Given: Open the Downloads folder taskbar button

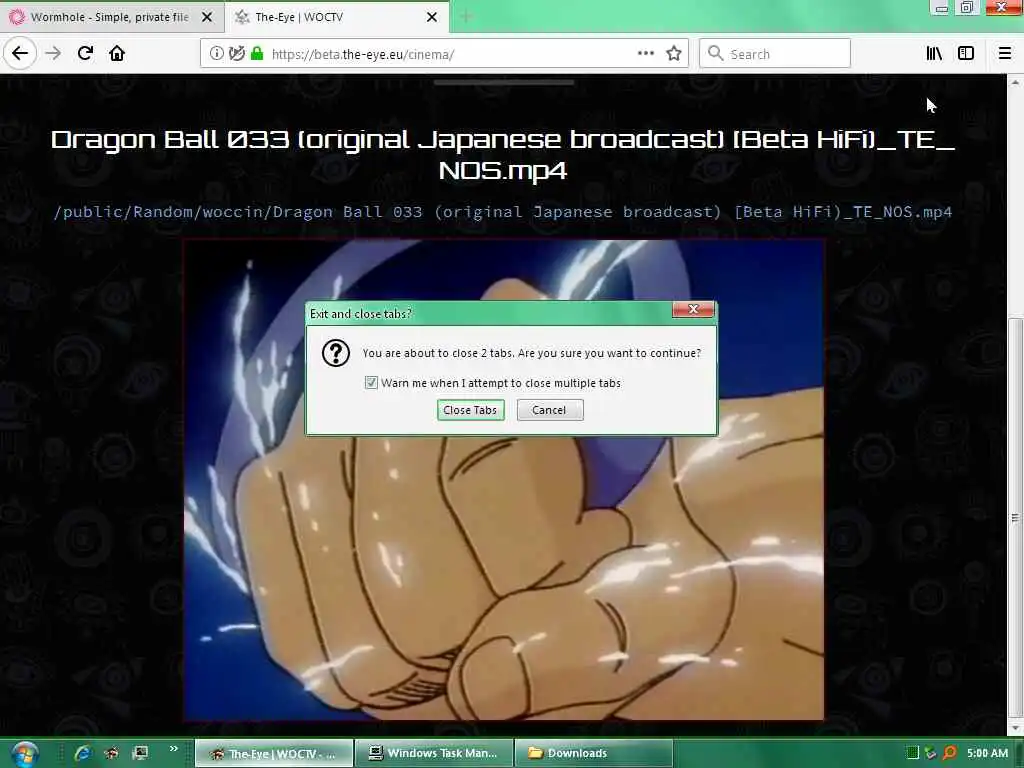Looking at the screenshot, I should coord(594,754).
